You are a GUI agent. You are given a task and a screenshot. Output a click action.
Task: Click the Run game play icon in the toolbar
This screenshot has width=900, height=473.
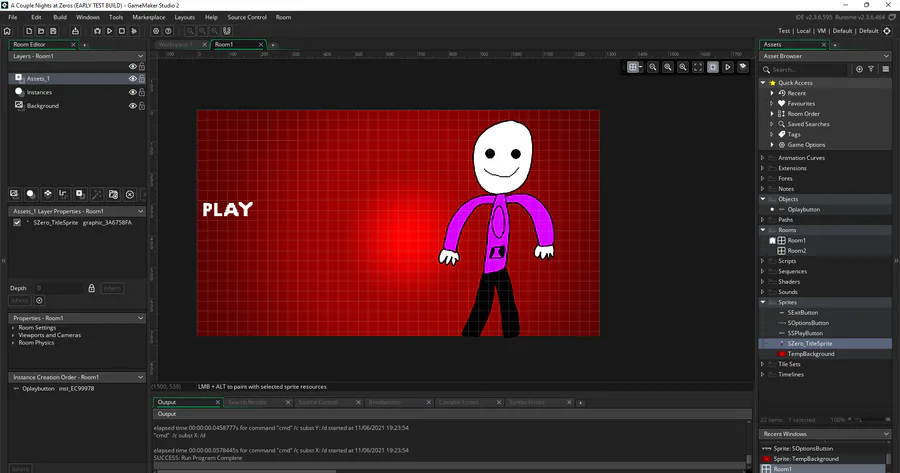pyautogui.click(x=108, y=31)
